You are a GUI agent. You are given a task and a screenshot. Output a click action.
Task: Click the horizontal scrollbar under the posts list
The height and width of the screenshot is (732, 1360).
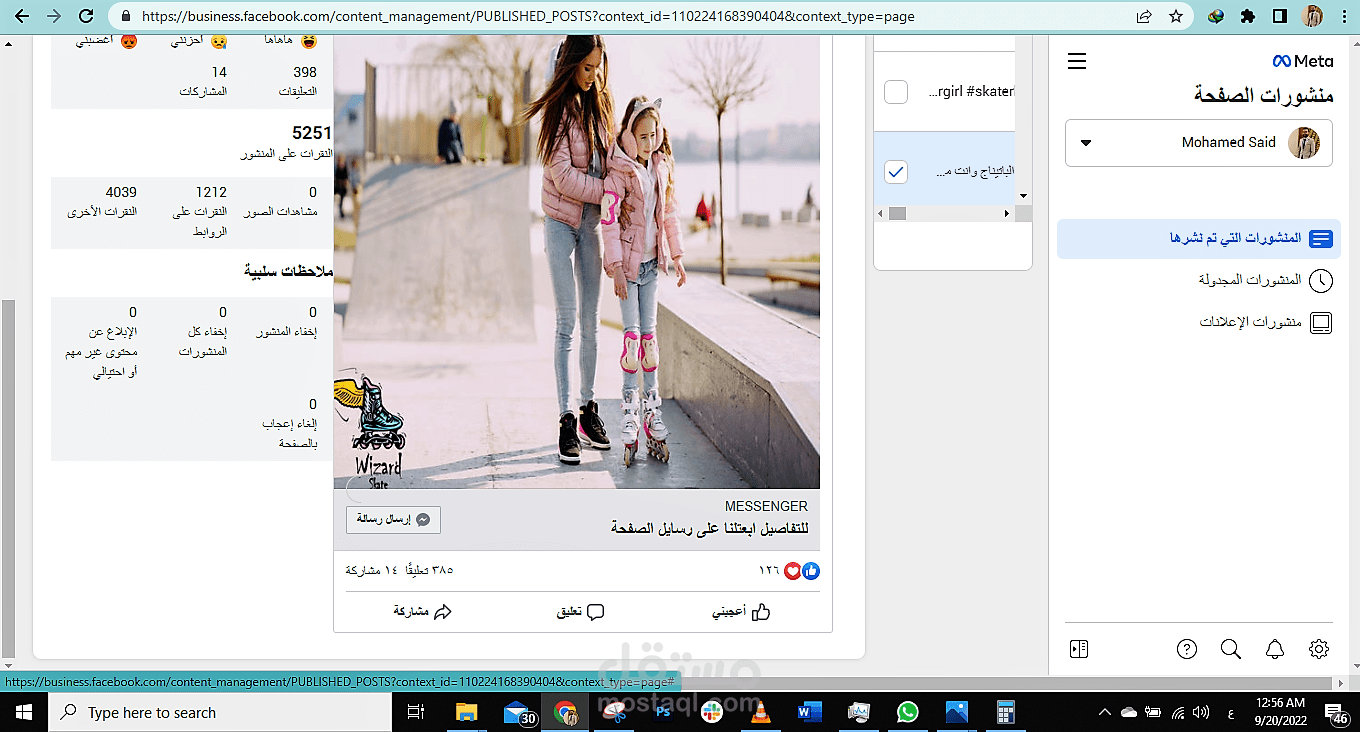[897, 213]
